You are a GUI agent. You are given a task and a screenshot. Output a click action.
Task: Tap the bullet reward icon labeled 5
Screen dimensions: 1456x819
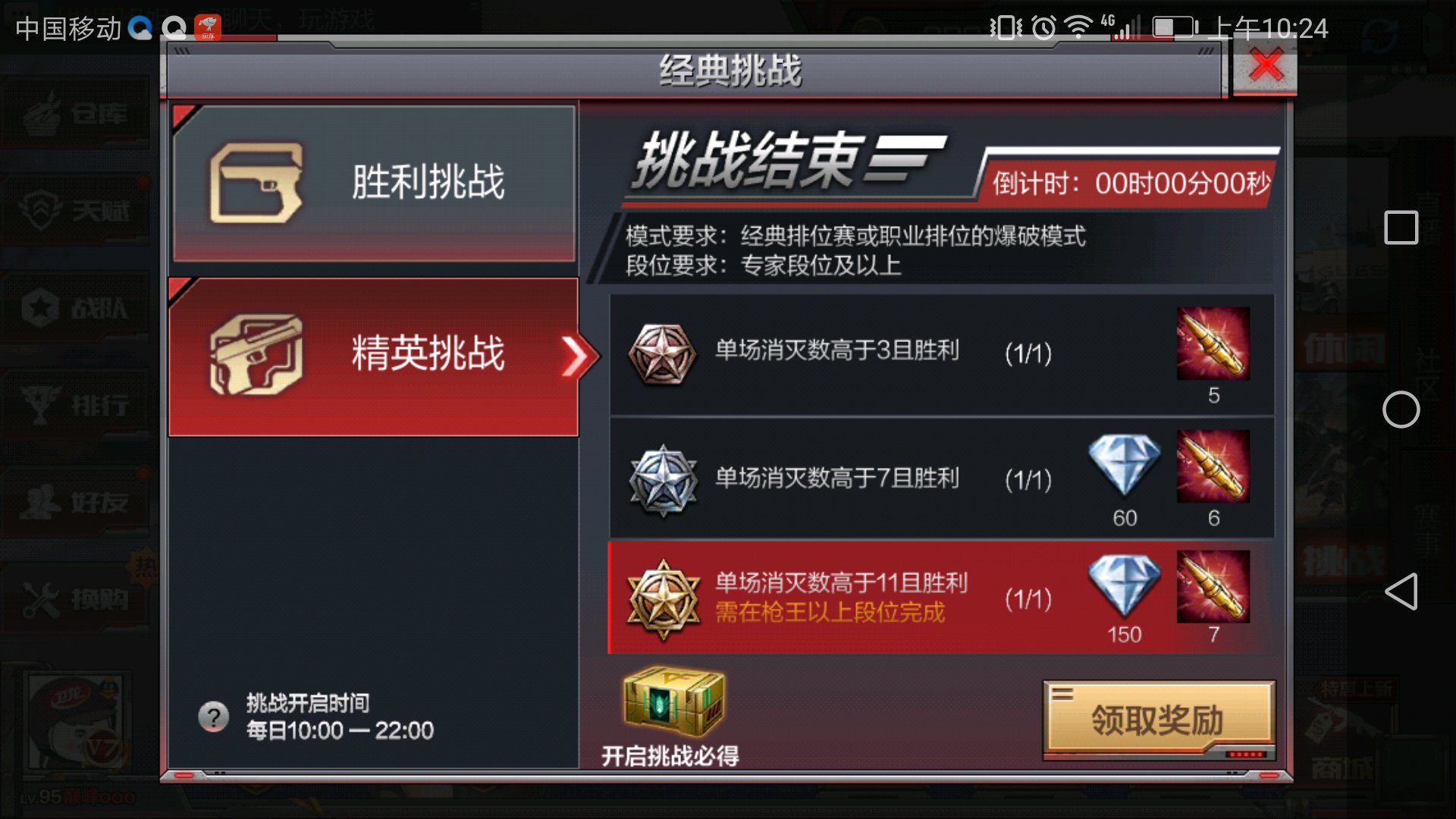pyautogui.click(x=1213, y=344)
